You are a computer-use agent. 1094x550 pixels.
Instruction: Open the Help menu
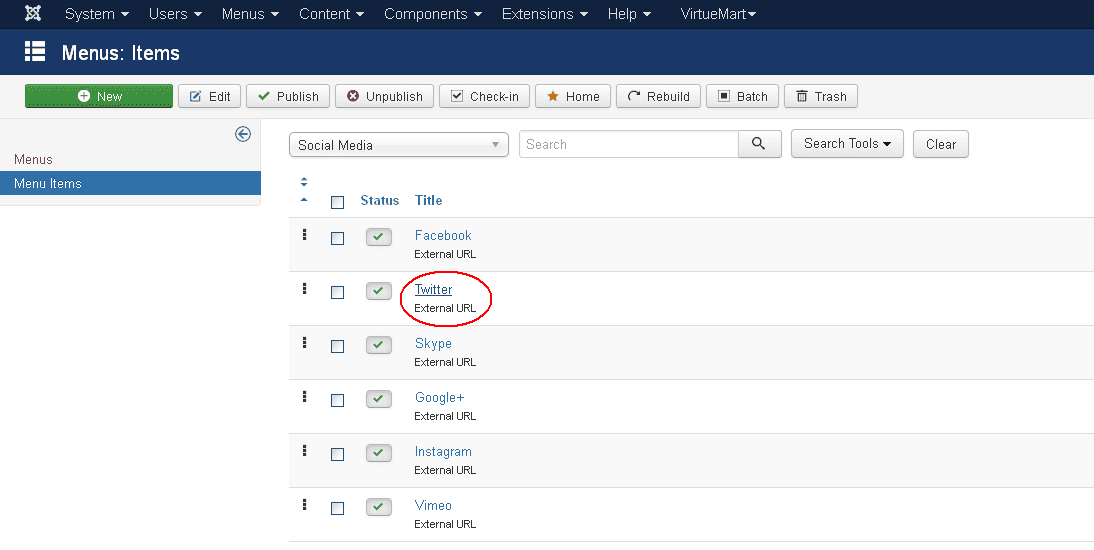tap(629, 14)
